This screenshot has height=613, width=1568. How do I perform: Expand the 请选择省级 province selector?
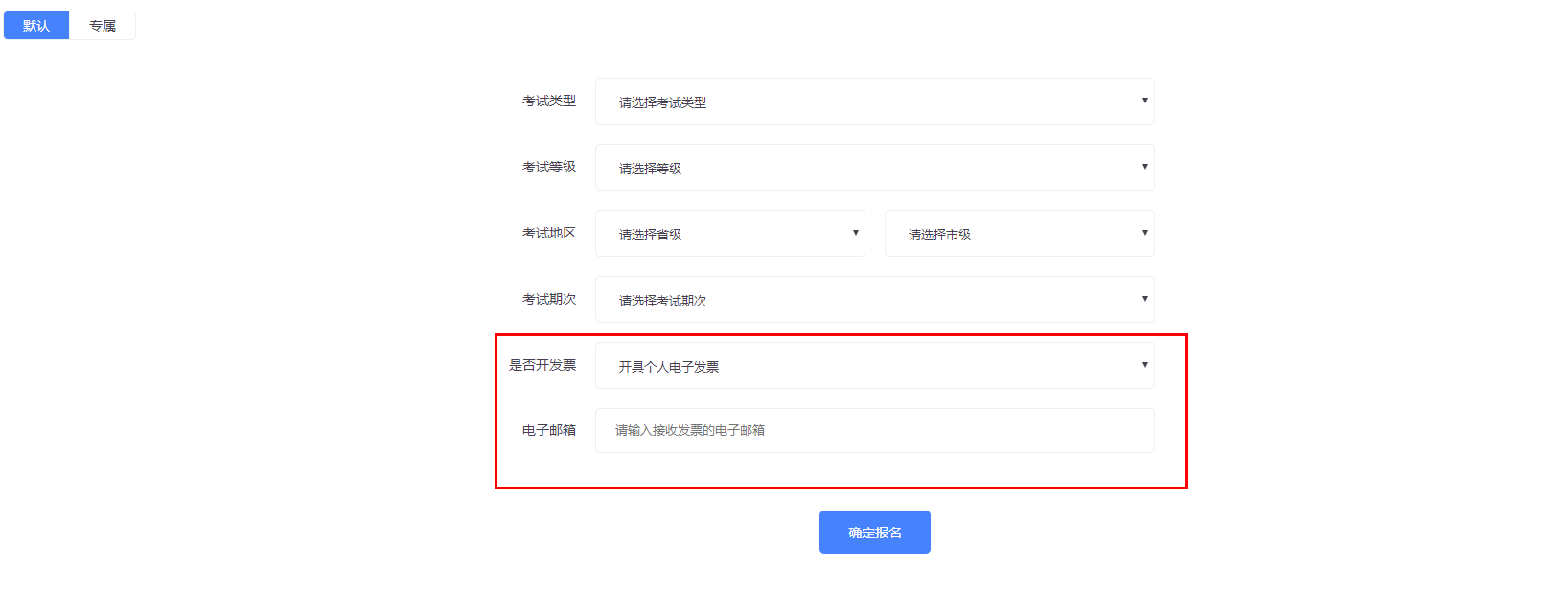[x=728, y=234]
